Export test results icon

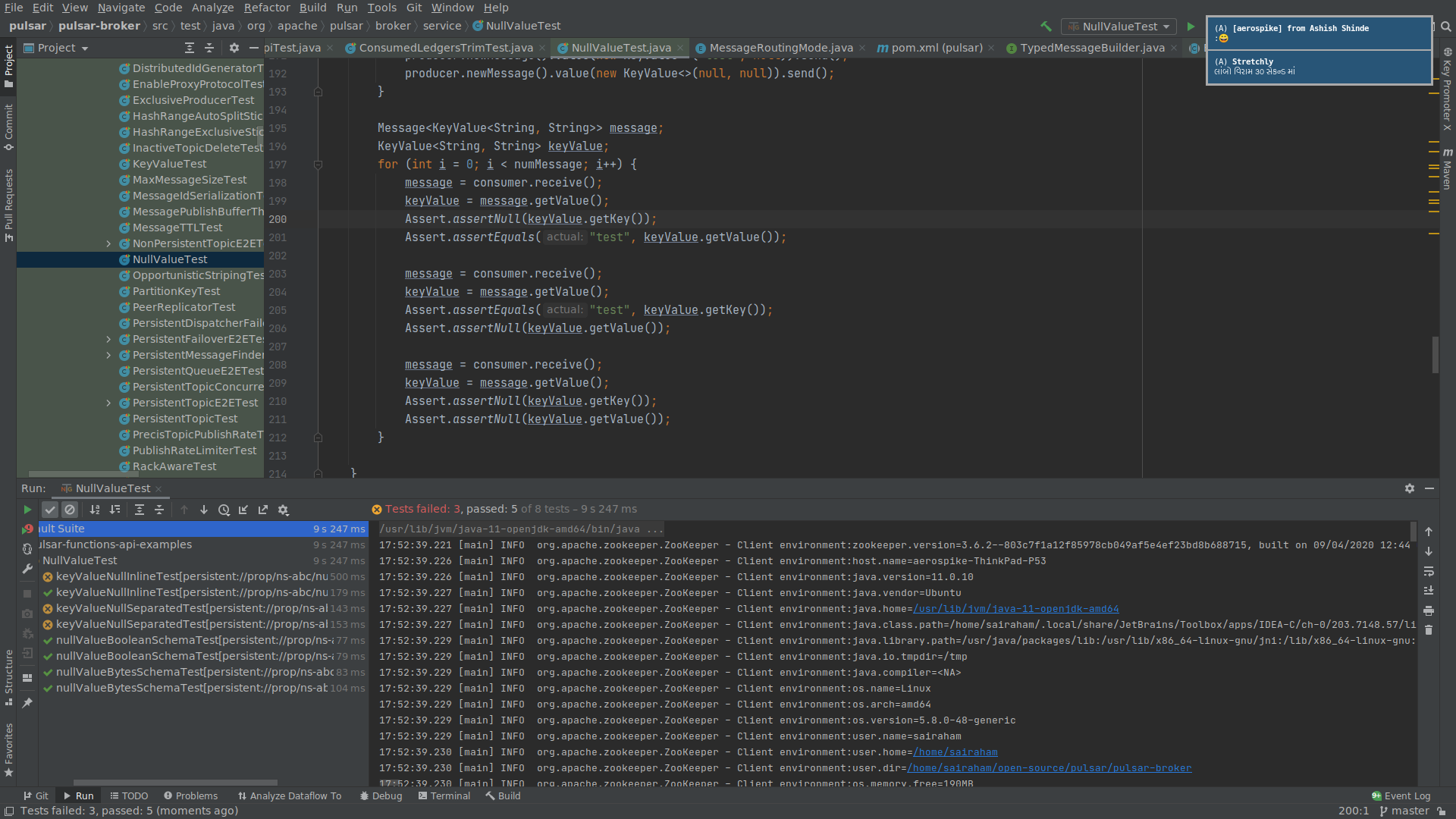(x=263, y=510)
